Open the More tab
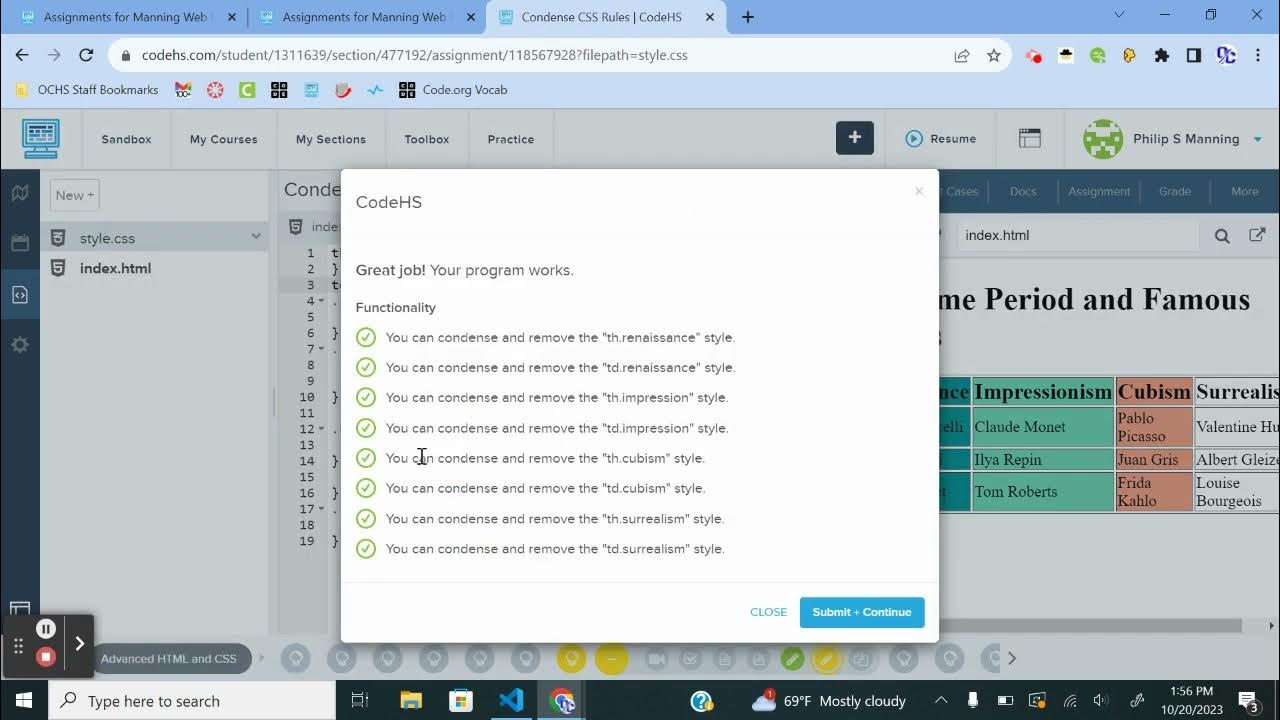Screen dimensions: 1280x720 [x=1245, y=191]
